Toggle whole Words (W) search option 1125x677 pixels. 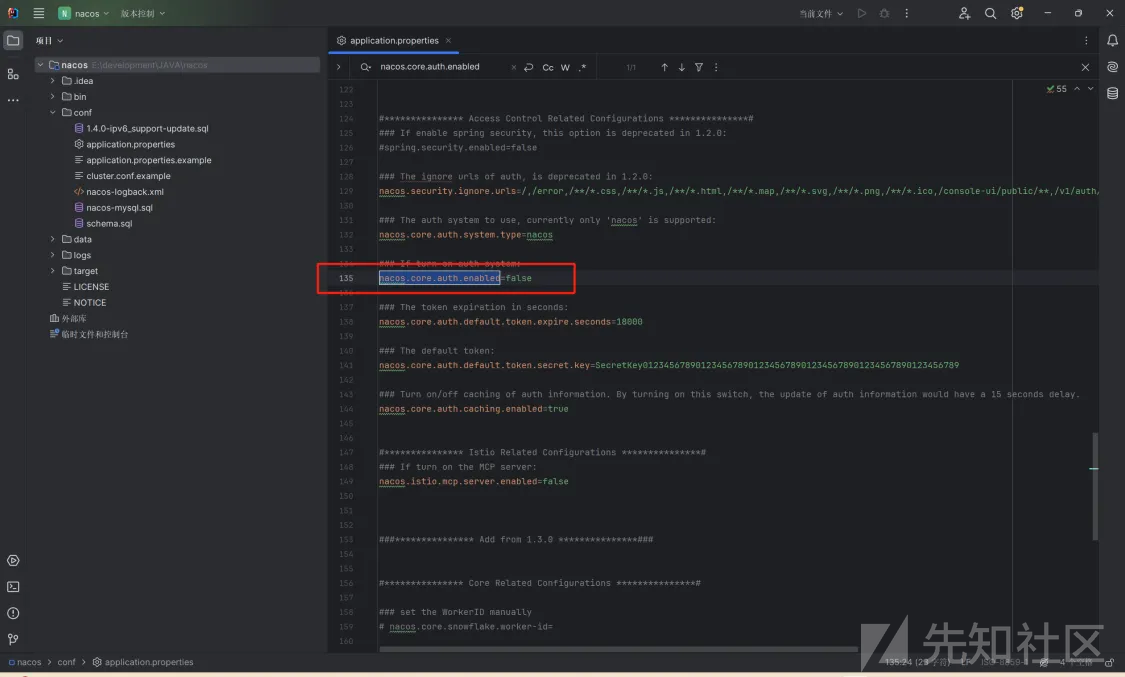point(565,67)
